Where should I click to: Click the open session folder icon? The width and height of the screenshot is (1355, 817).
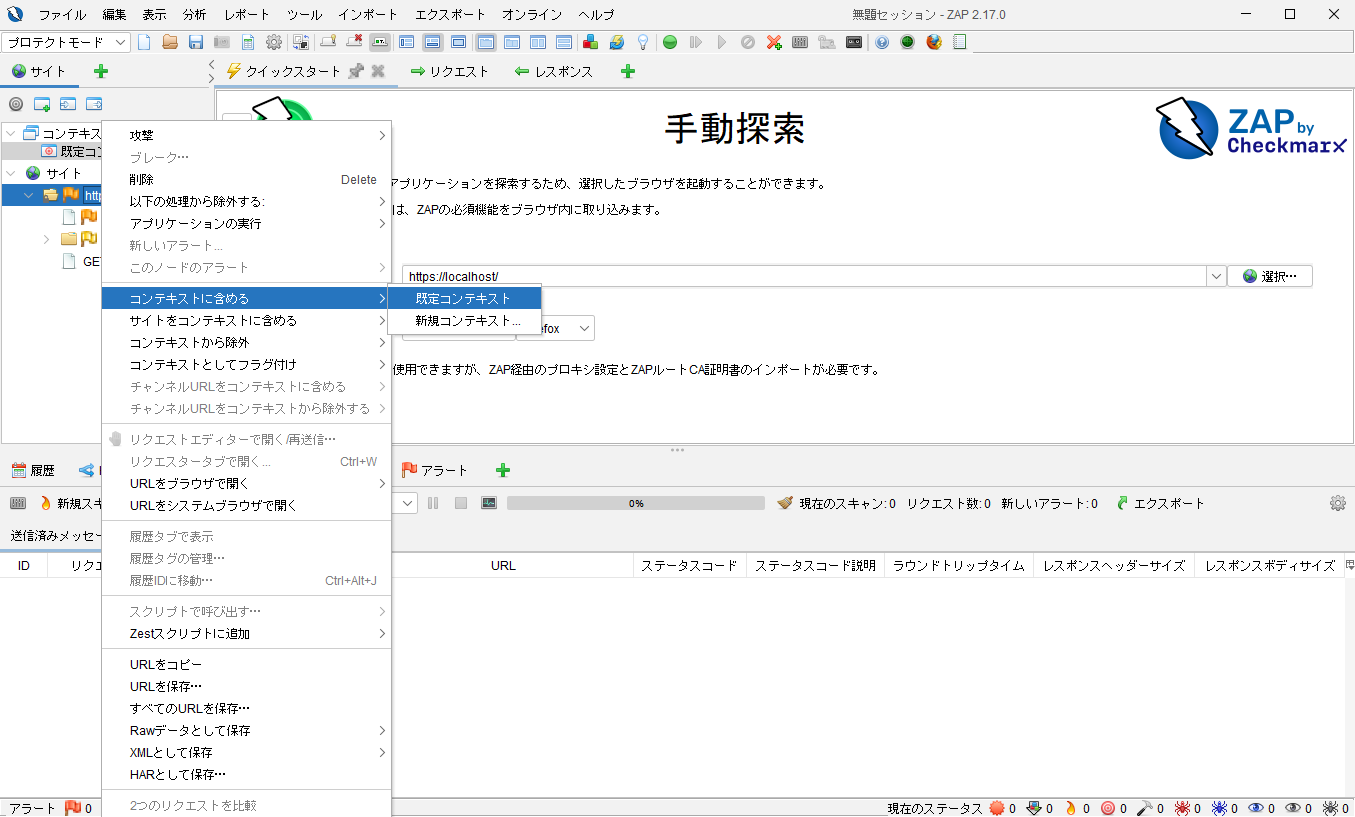170,42
